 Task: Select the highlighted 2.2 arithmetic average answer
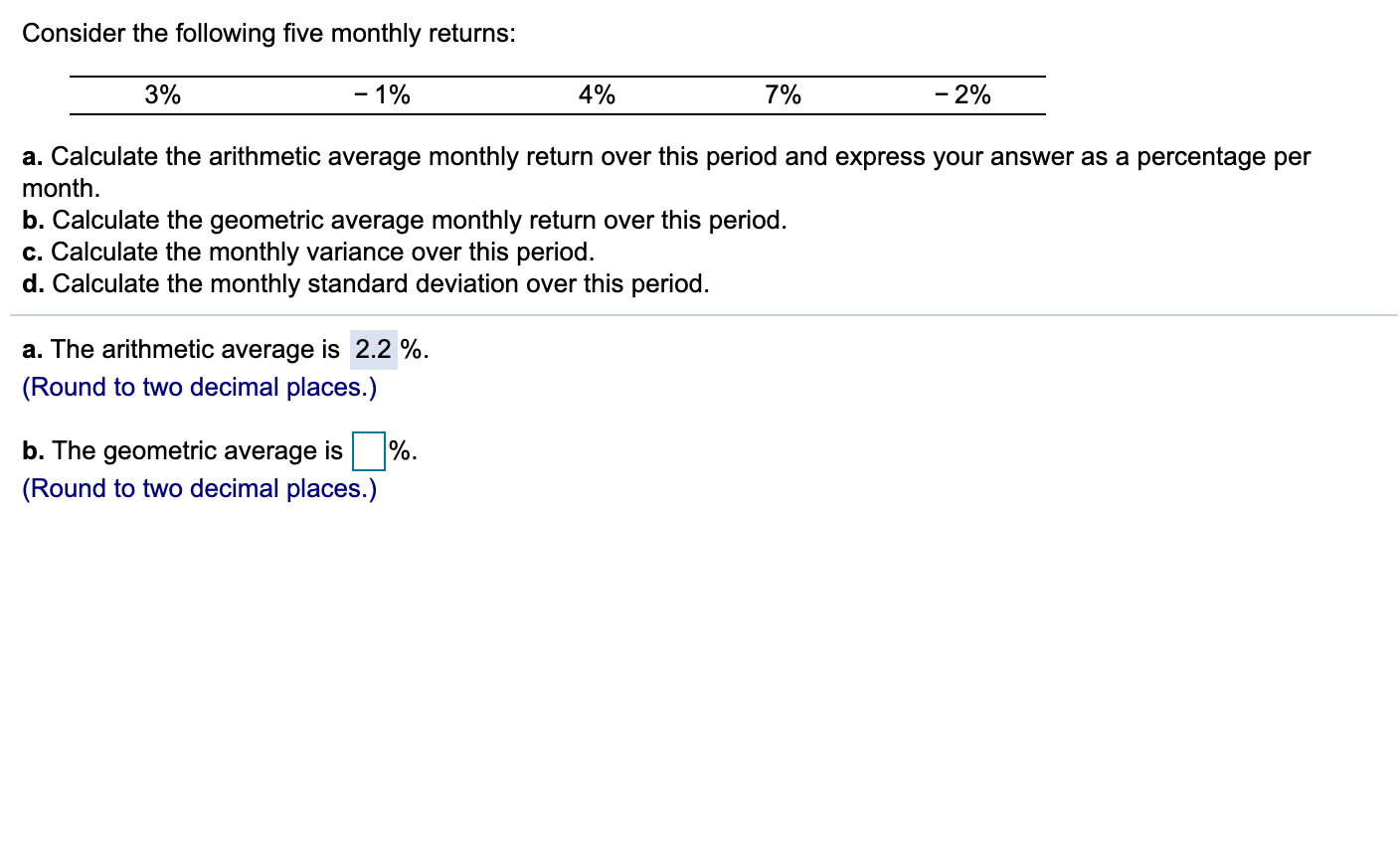pos(373,349)
